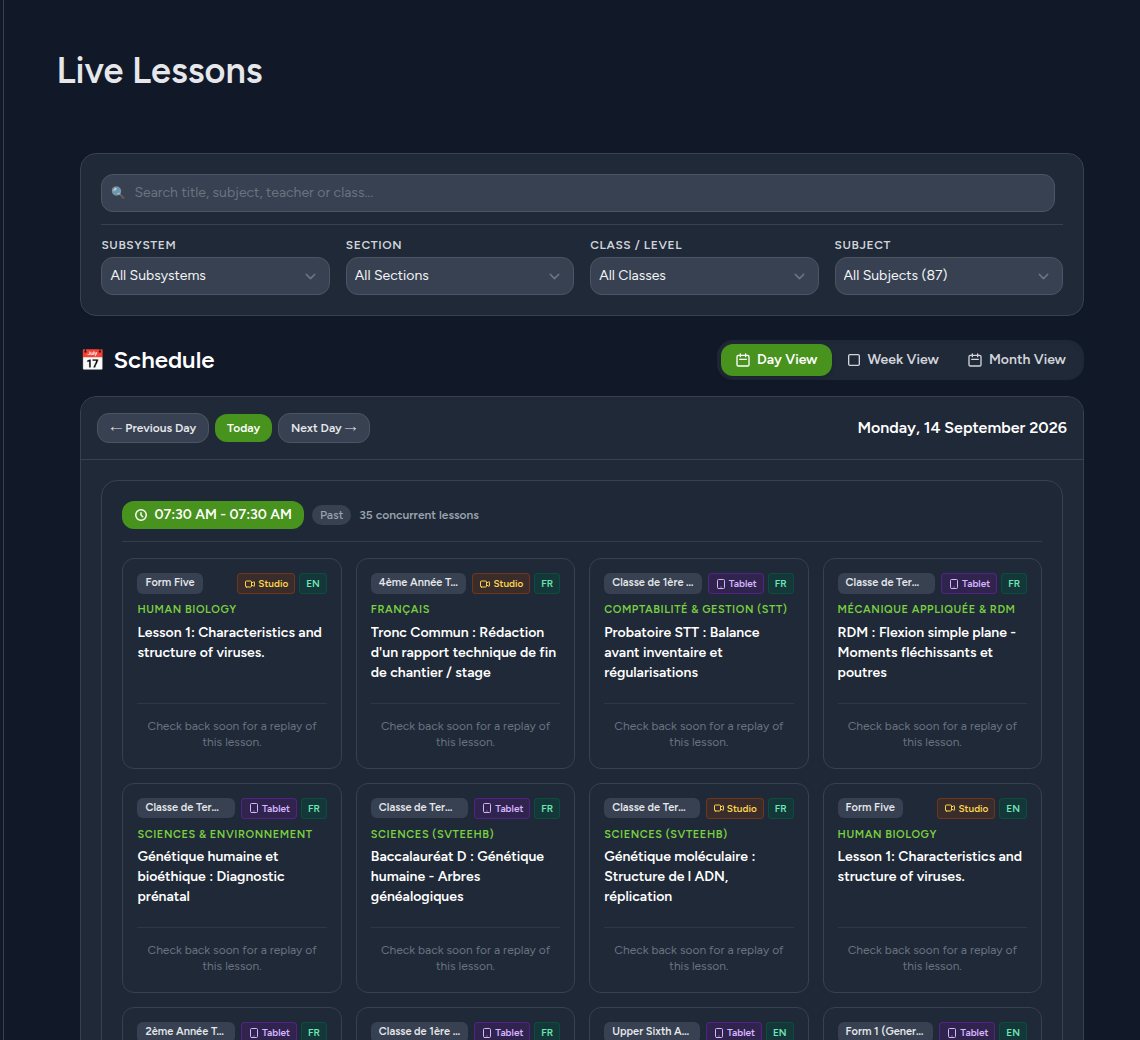Click Tablet badge on Upper Sixth A... card
The height and width of the screenshot is (1040, 1140).
[x=734, y=1032]
